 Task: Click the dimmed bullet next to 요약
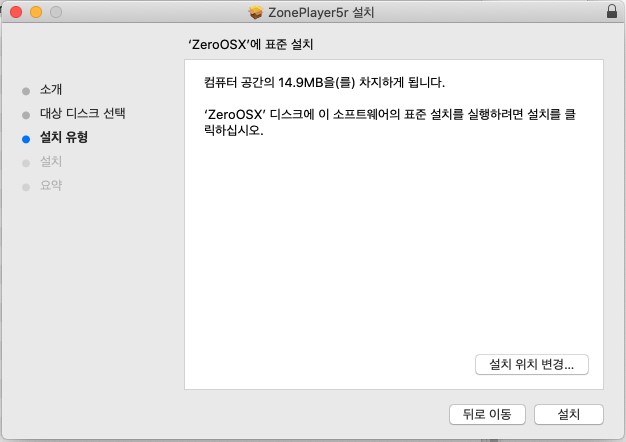point(26,186)
